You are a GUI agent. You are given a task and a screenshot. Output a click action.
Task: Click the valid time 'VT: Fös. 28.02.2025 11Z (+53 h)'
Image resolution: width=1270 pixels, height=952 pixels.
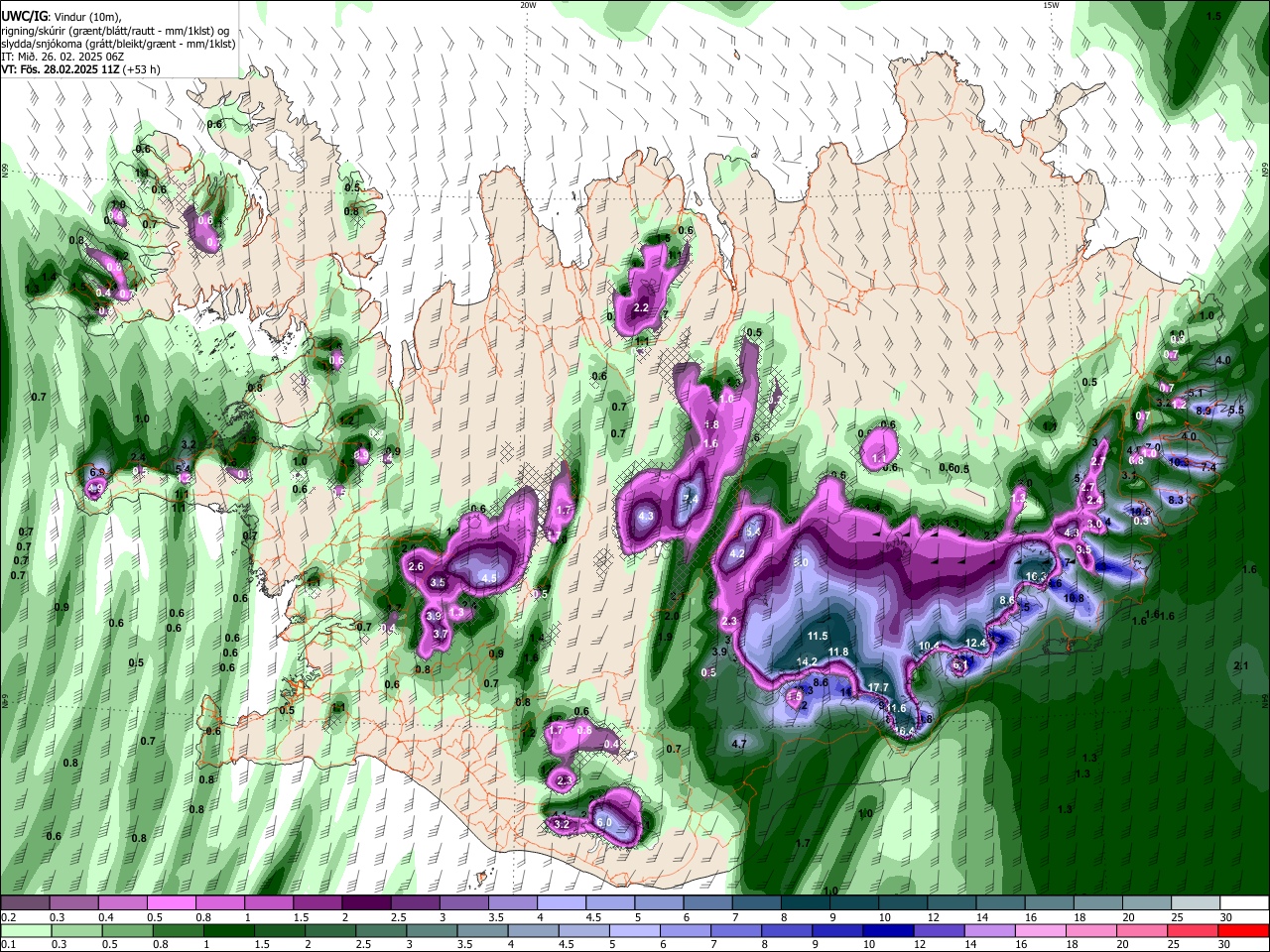[80, 69]
